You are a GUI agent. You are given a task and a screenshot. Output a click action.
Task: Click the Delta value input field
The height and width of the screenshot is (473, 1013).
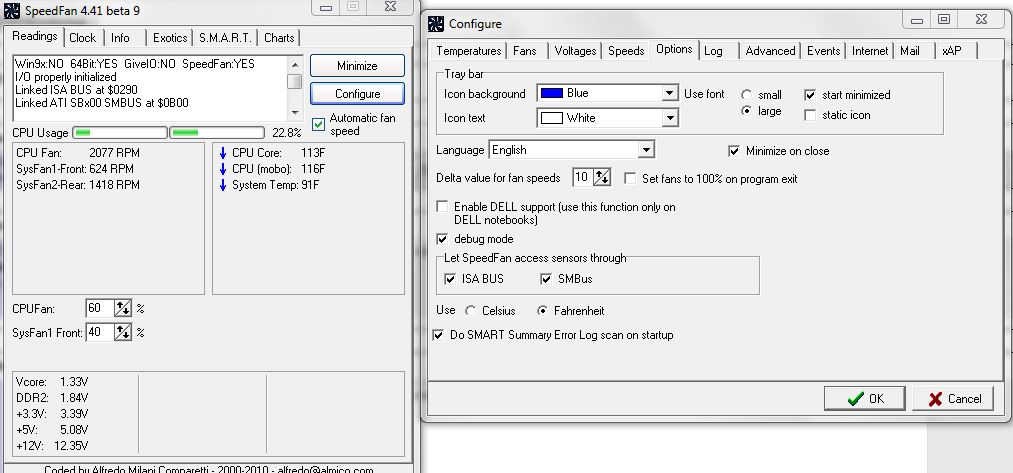click(x=583, y=177)
